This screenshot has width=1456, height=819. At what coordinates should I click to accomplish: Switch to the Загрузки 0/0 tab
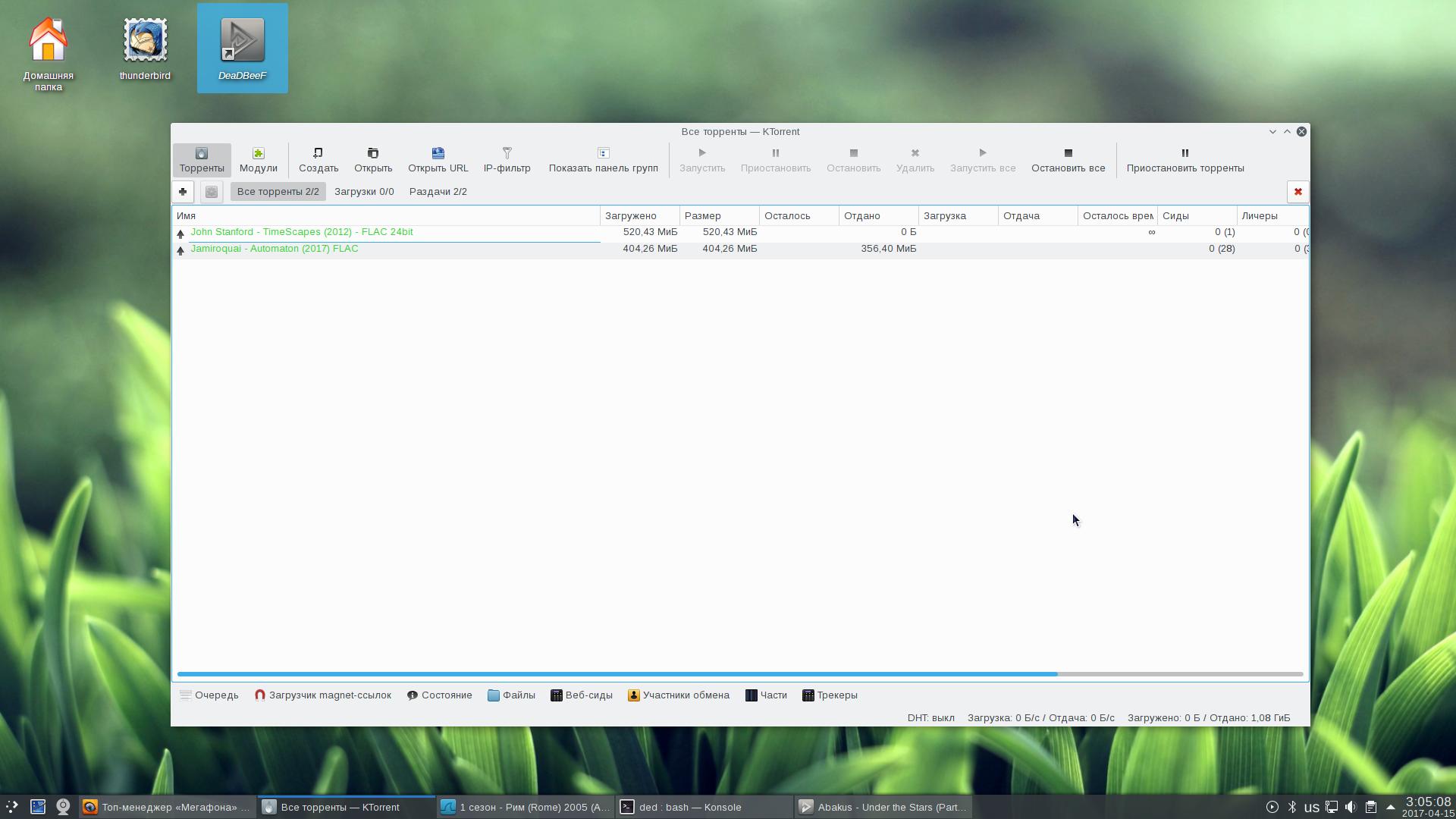364,192
